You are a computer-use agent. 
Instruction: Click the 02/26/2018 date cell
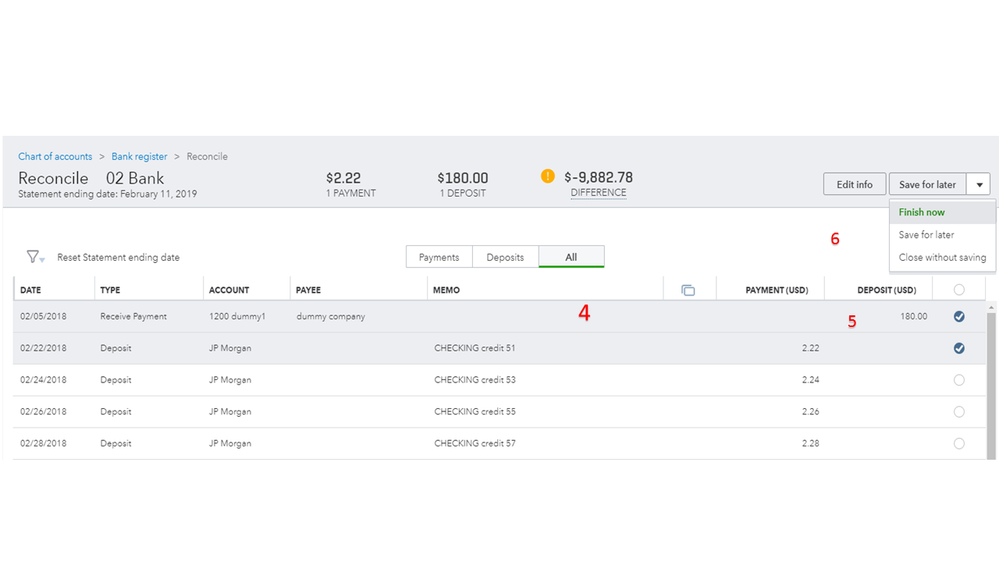click(x=43, y=412)
